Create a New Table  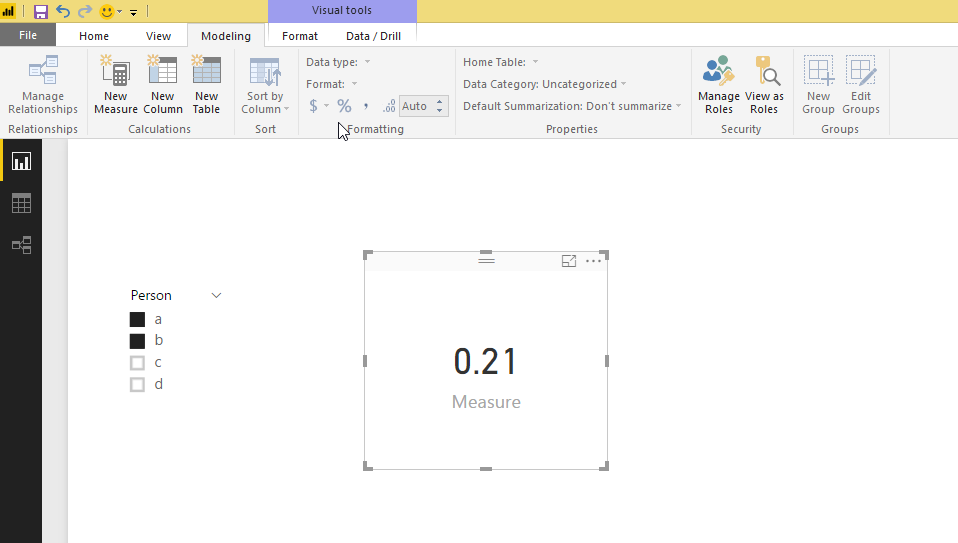tap(207, 85)
